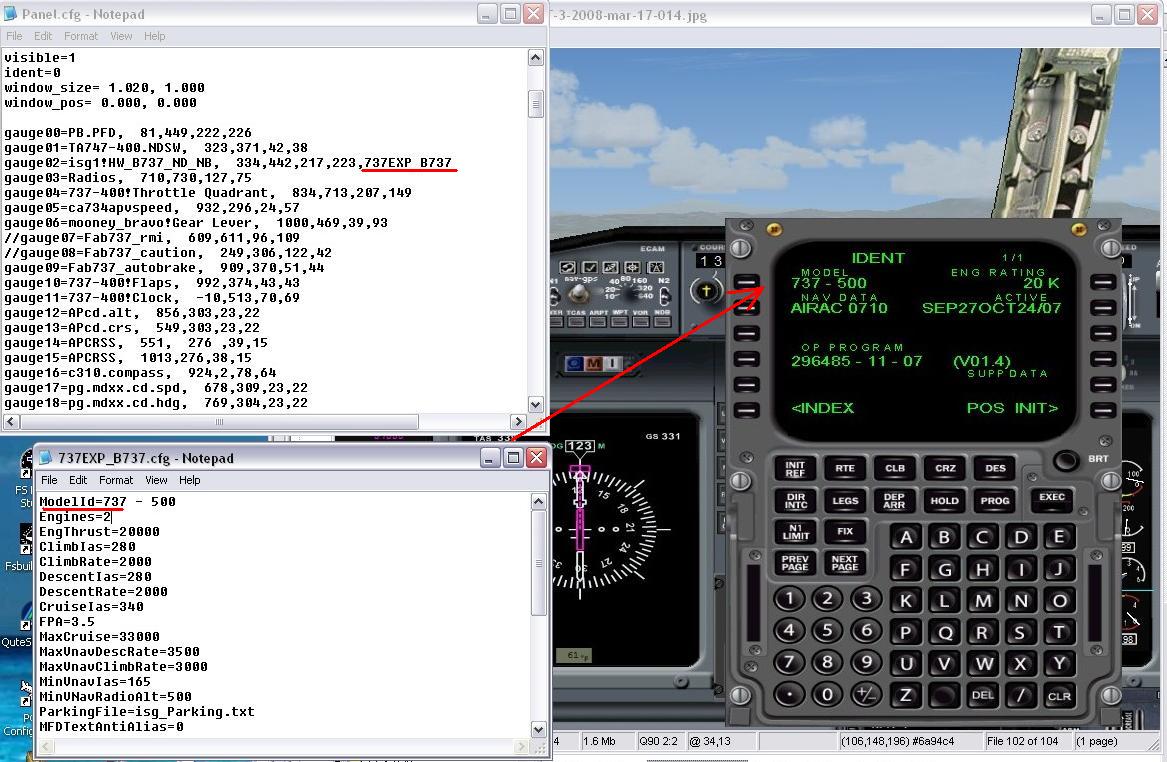Click the Panel.cfg horizontal scrollbar right arrow

click(x=519, y=421)
